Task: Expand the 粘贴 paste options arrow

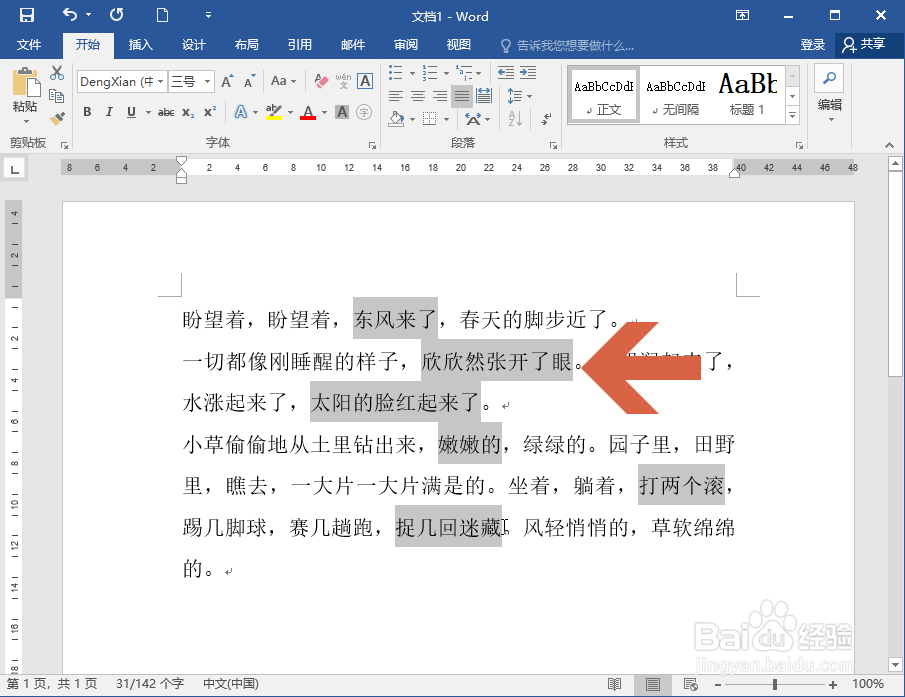Action: [26, 121]
